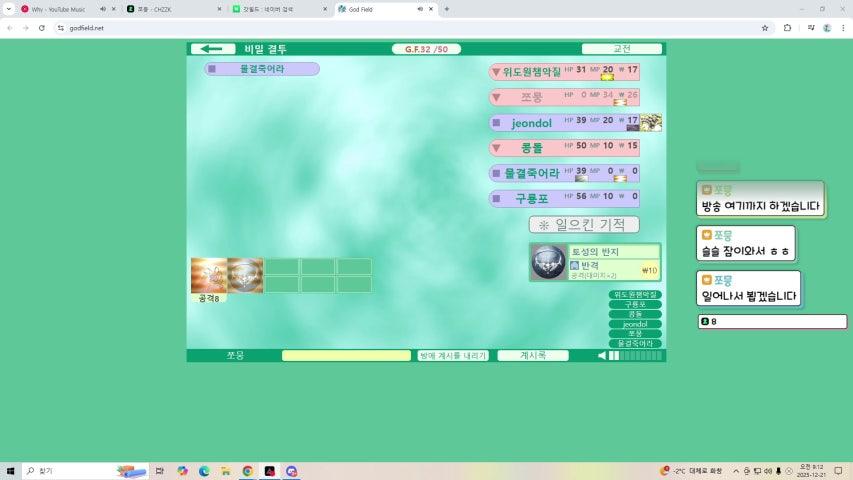Mute the Why - YouTube Music tab audio
Screen dimensions: 853x480
(x=103, y=9)
